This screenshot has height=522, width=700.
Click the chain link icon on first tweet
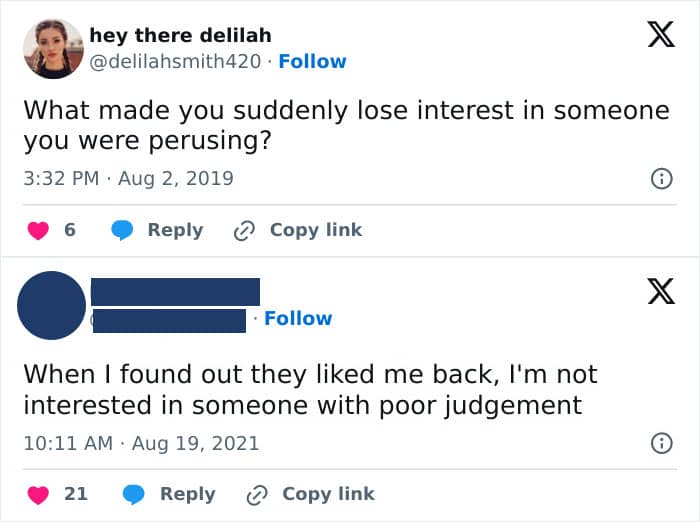(x=245, y=231)
